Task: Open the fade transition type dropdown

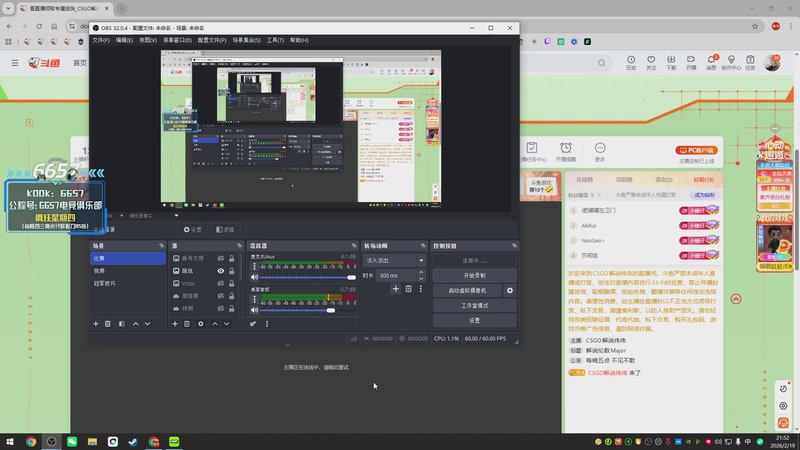Action: (x=394, y=260)
